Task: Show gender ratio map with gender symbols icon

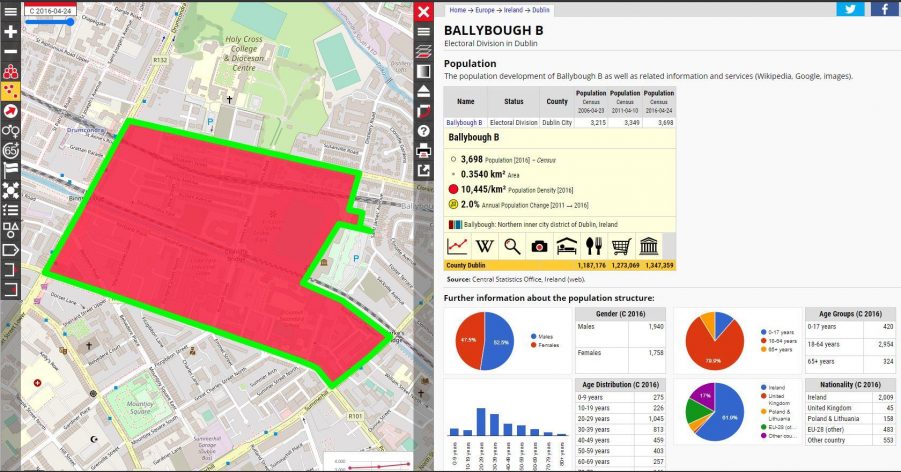Action: tap(10, 131)
